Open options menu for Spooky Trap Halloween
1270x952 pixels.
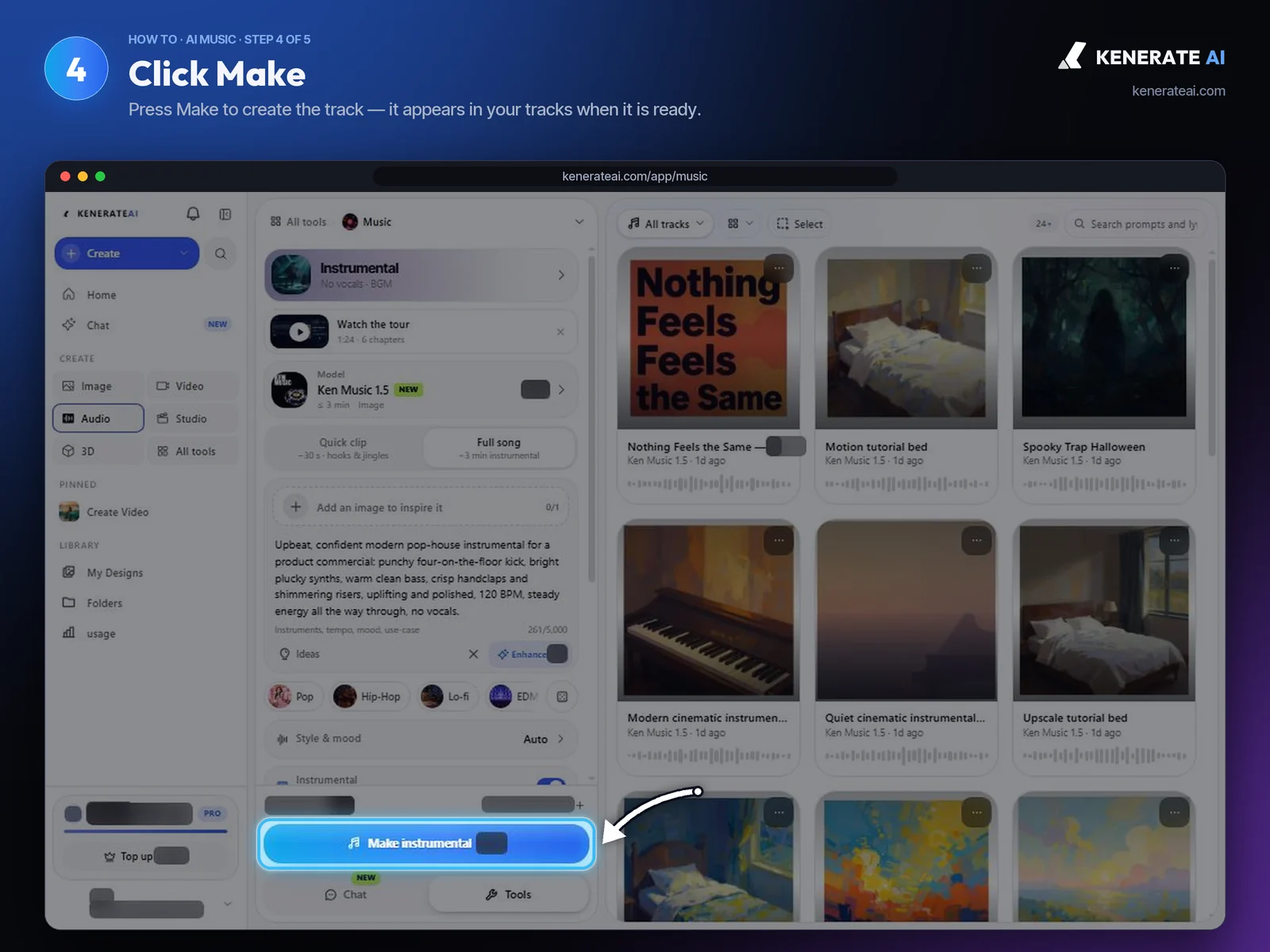pyautogui.click(x=1174, y=268)
